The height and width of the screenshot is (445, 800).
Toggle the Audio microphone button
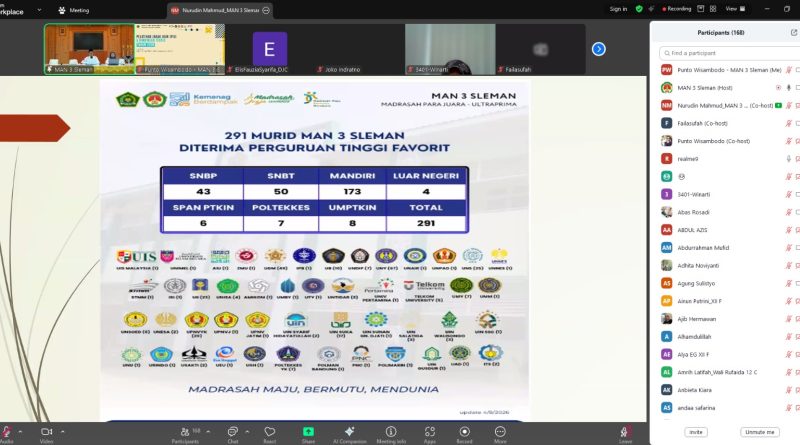click(x=6, y=432)
